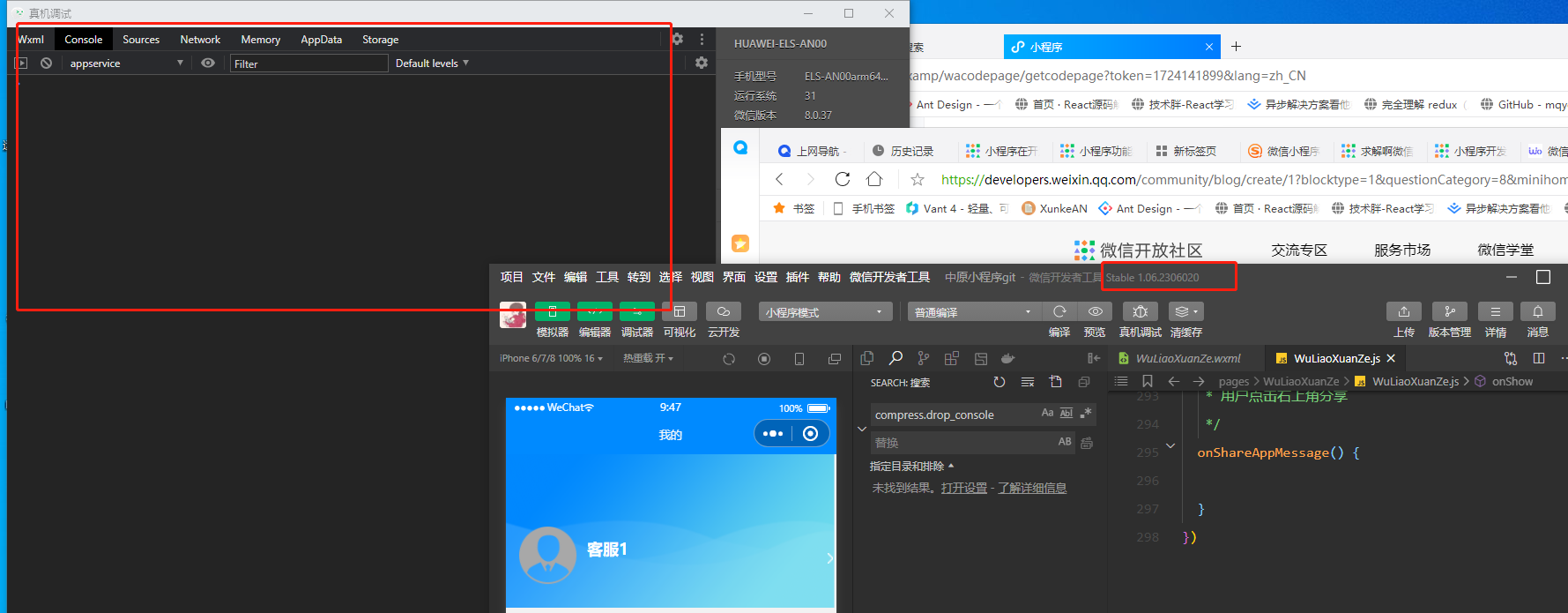
Task: Switch to AppData tab in debugger window
Action: [x=321, y=40]
